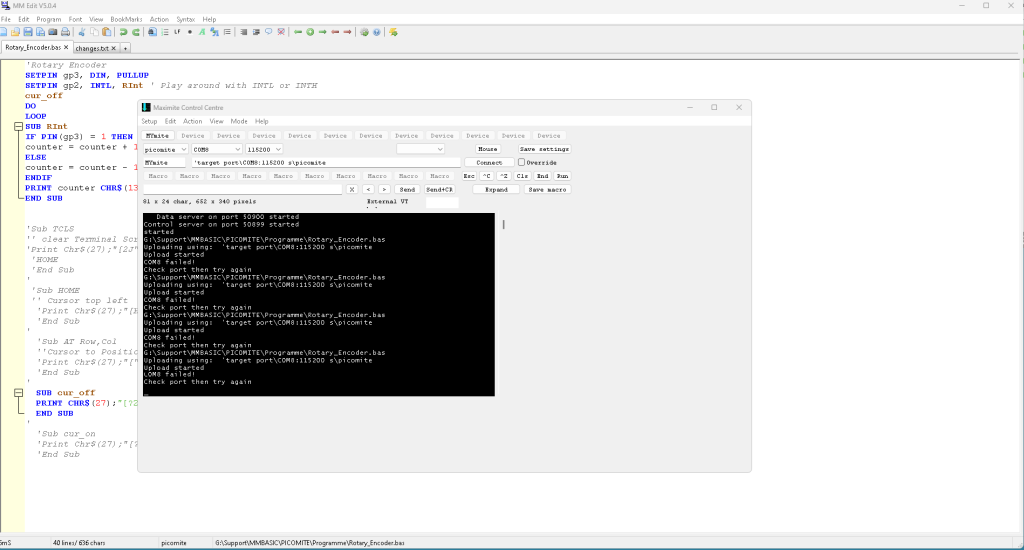
Task: Open the picomite device type dropdown
Action: pos(183,149)
